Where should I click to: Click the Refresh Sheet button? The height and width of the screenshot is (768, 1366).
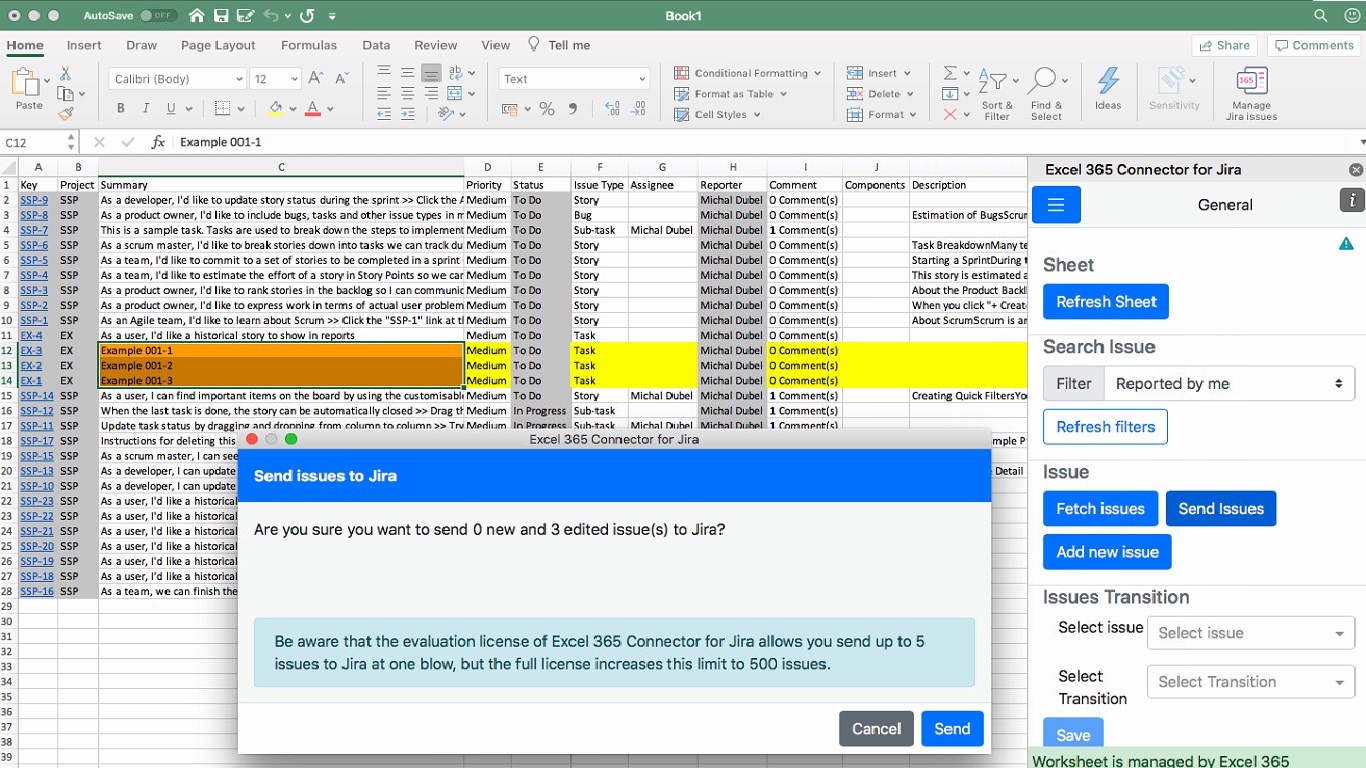click(x=1106, y=302)
